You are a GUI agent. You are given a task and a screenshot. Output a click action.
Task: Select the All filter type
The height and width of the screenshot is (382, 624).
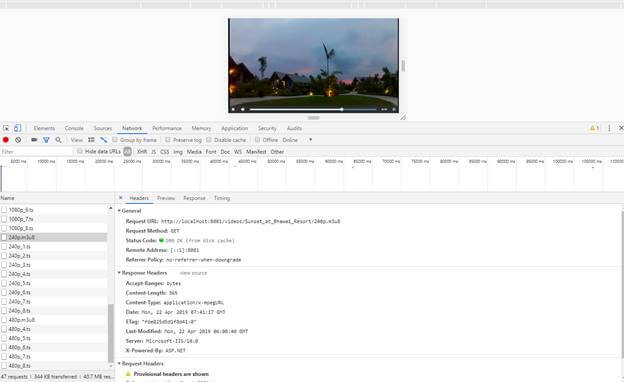pos(127,152)
